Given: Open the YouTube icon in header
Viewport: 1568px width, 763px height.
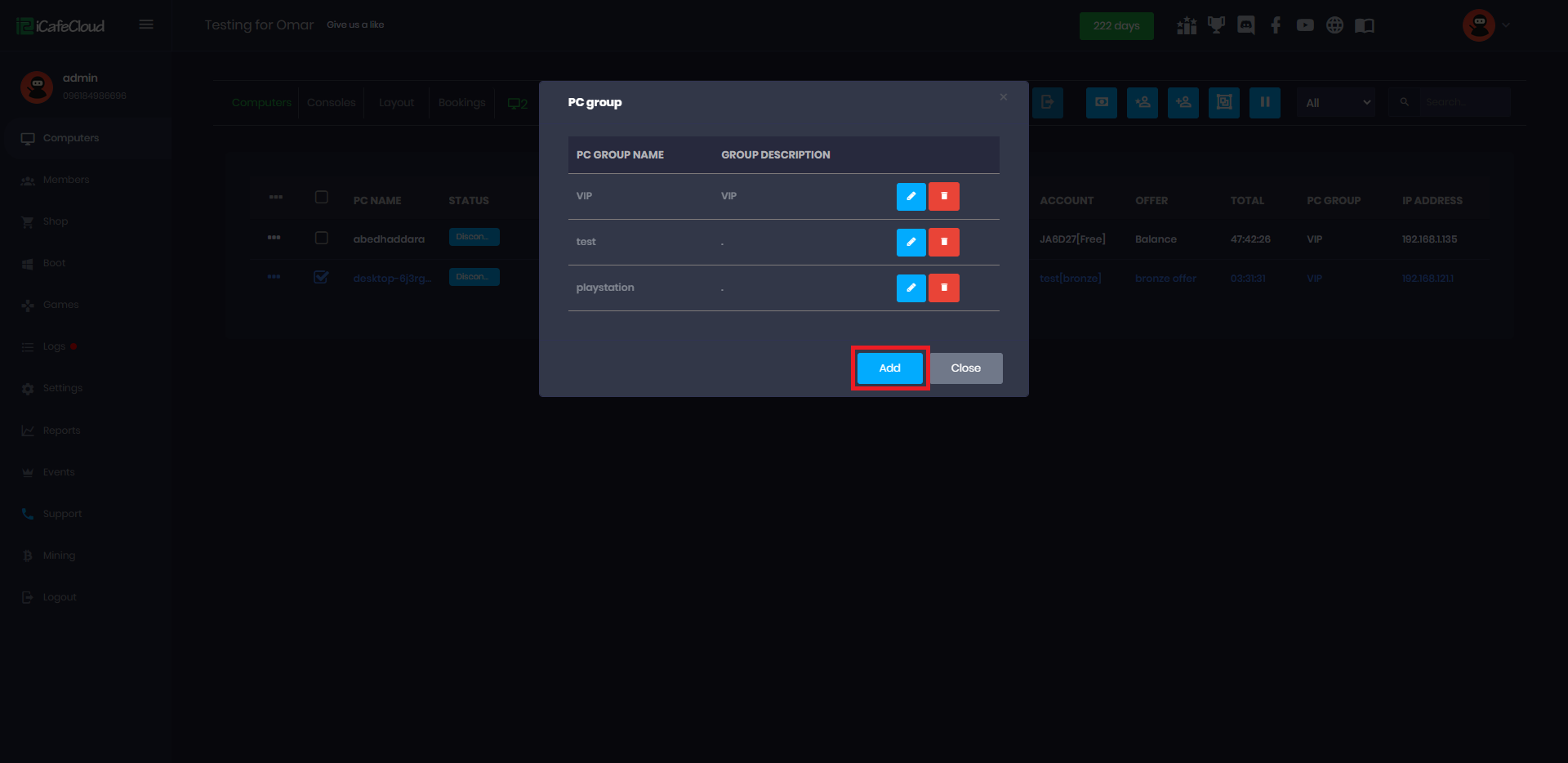Looking at the screenshot, I should click(x=1305, y=25).
